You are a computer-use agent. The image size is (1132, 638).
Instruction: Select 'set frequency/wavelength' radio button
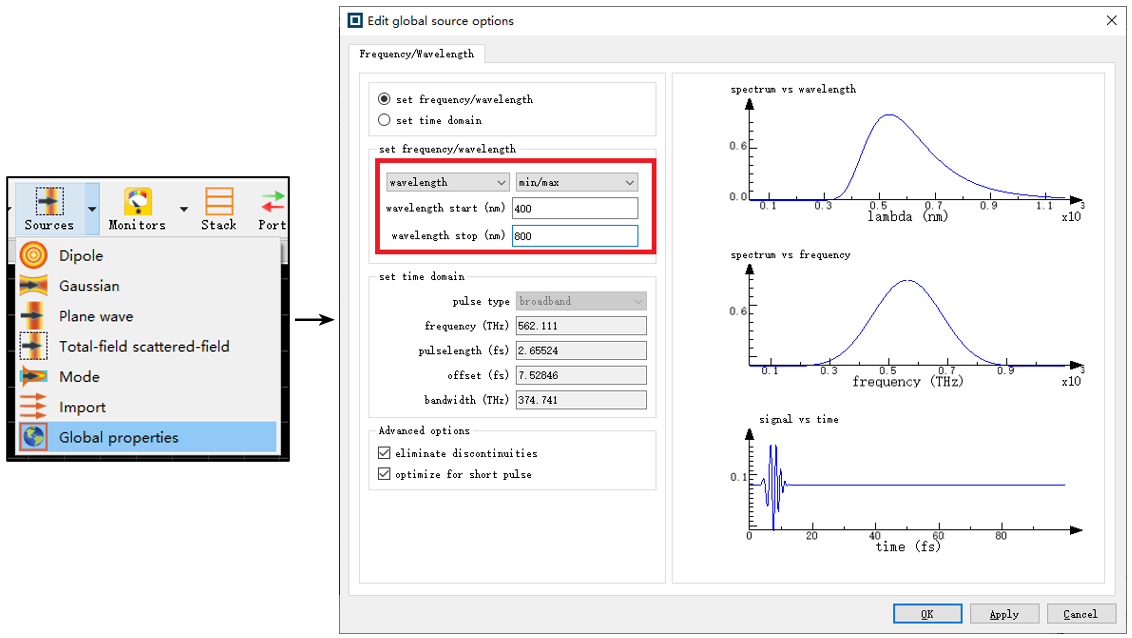point(384,99)
